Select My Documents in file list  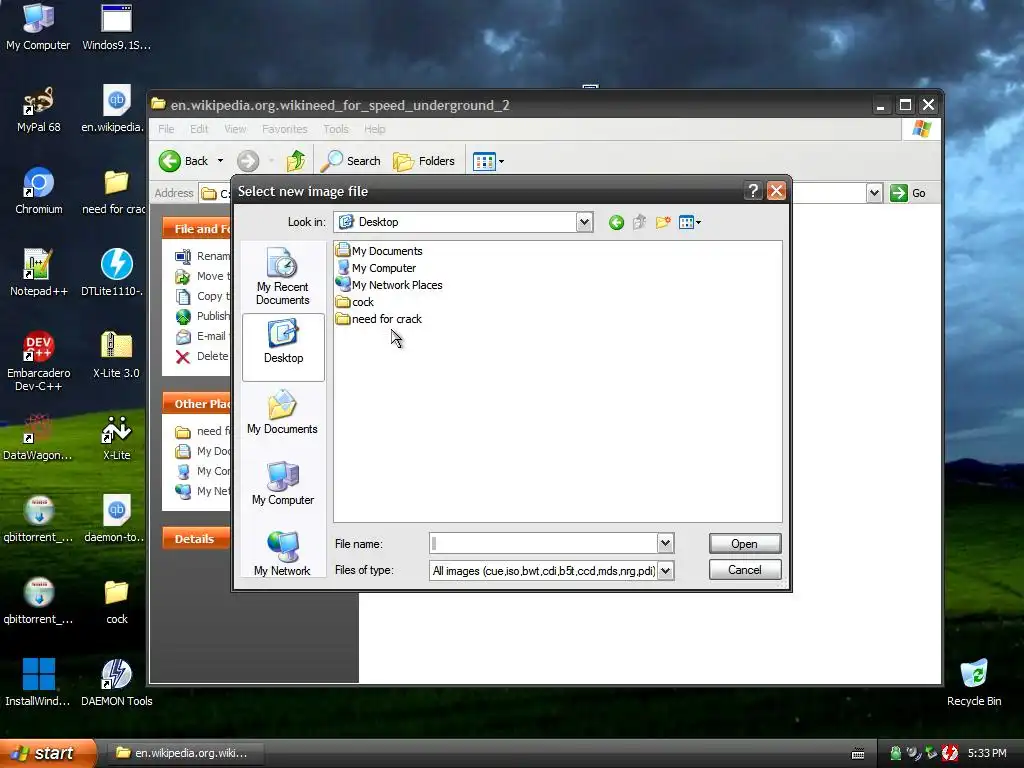(379, 251)
